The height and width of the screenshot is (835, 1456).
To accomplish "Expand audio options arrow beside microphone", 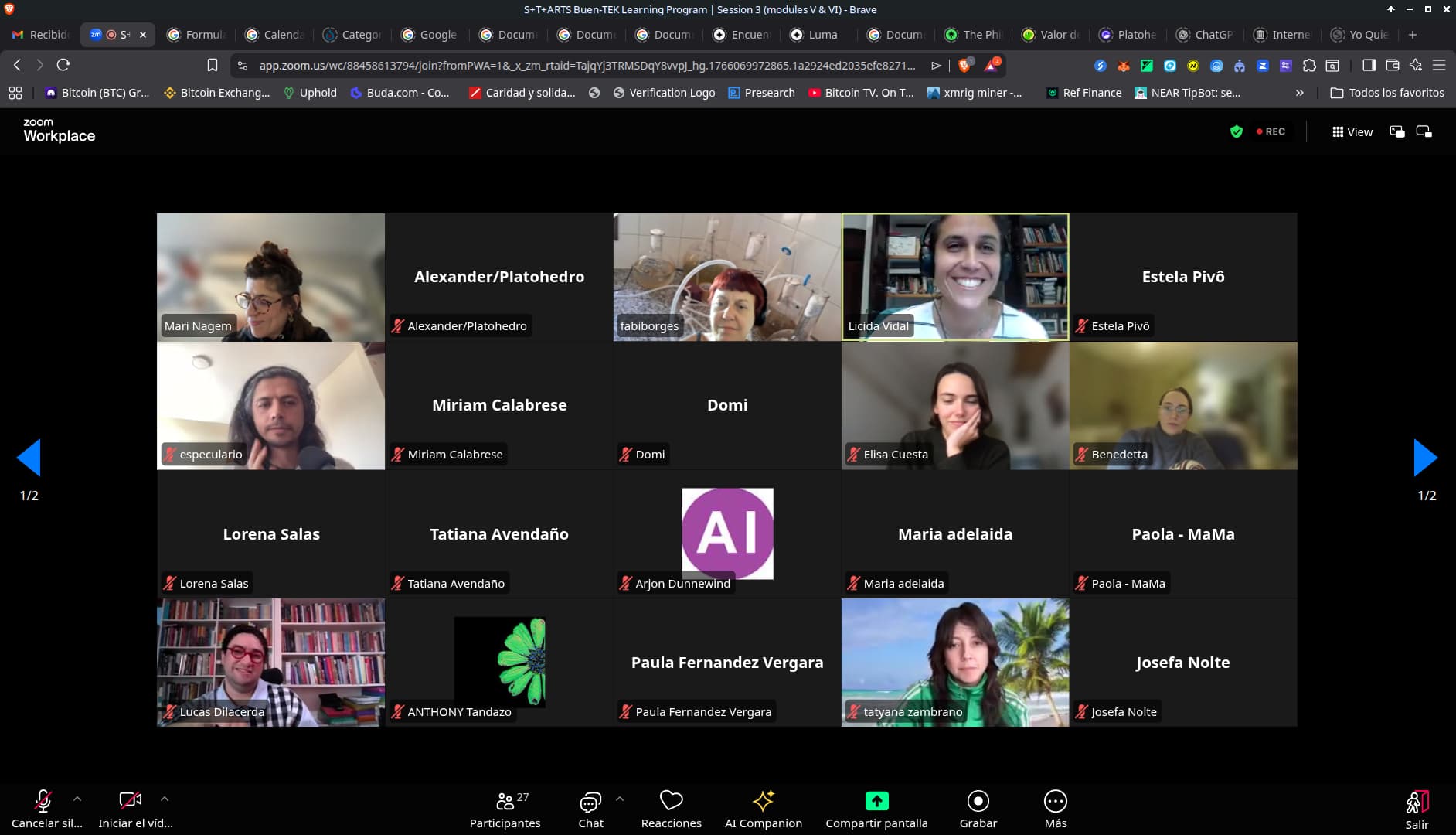I will point(77,799).
